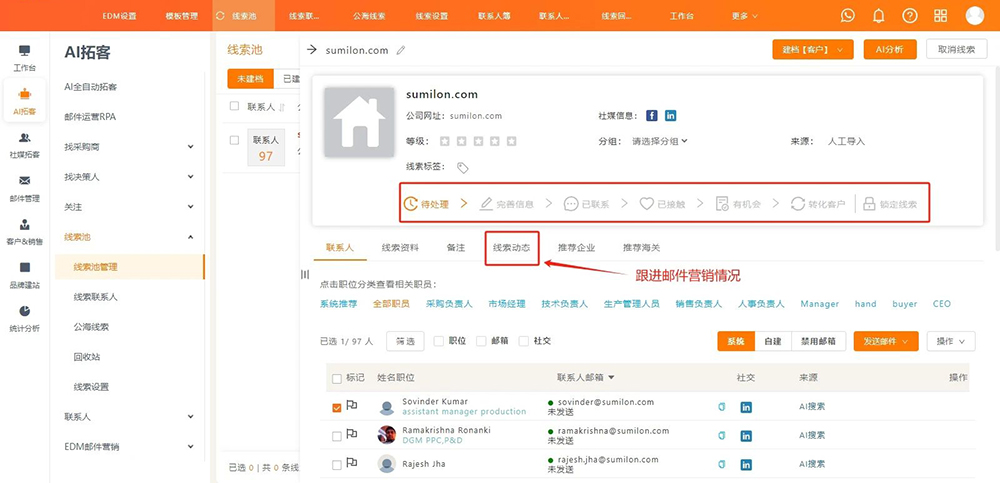This screenshot has height=483, width=1000.
Task: Open the company LinkedIn icon in 社媒信息
Action: click(x=670, y=115)
